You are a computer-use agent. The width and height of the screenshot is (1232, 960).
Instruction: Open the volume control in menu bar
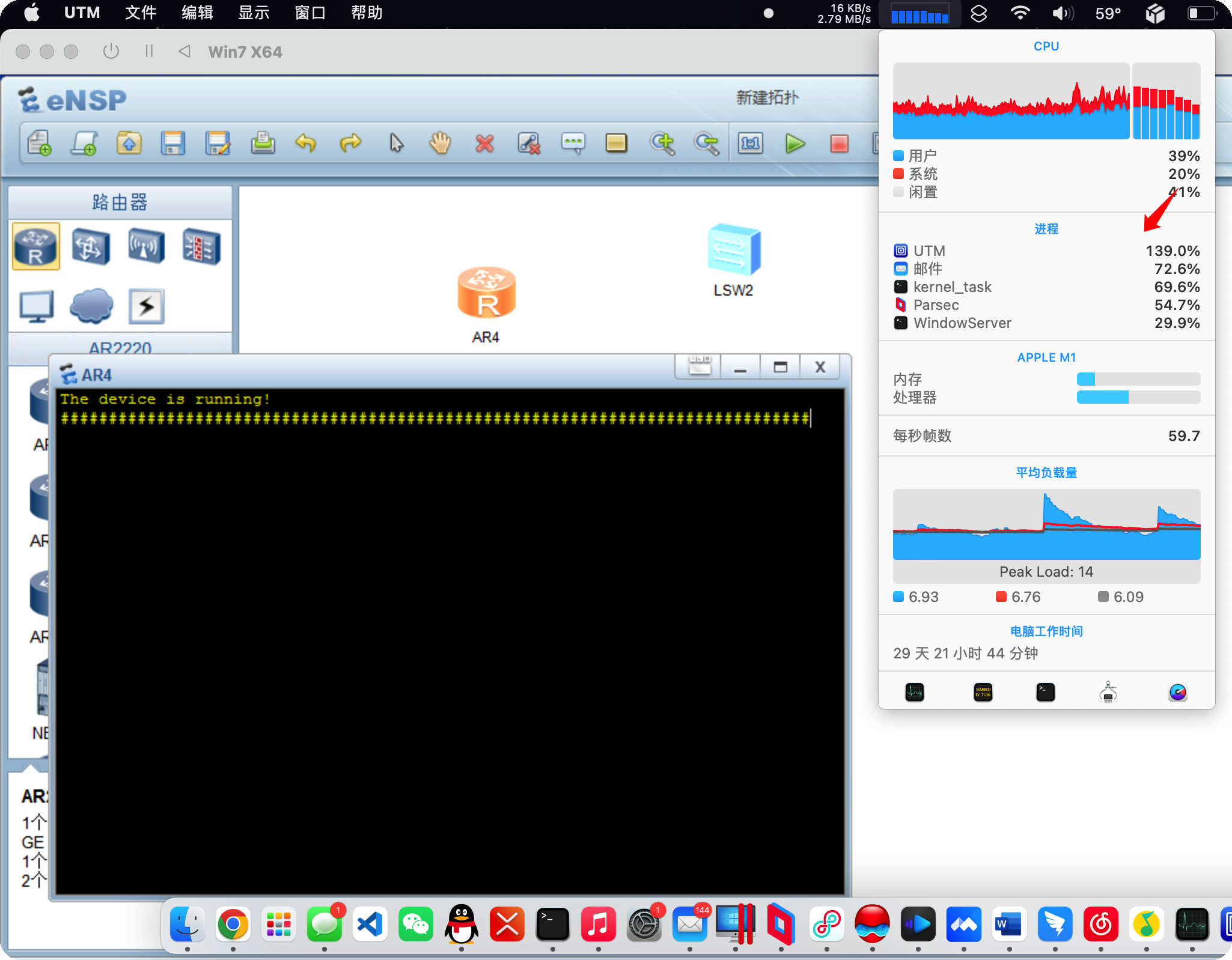[1062, 13]
